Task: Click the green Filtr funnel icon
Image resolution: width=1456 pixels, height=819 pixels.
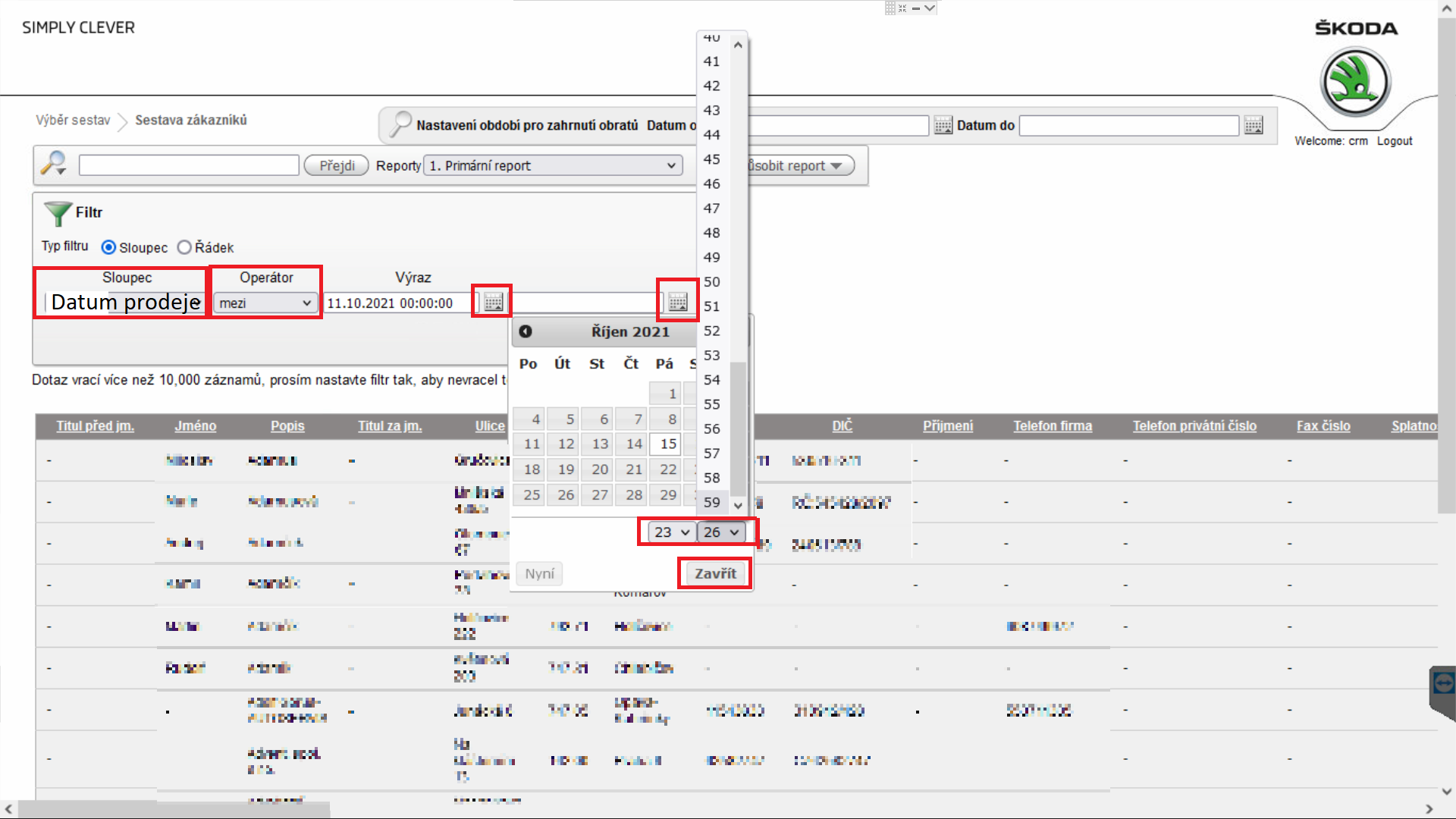Action: click(57, 213)
